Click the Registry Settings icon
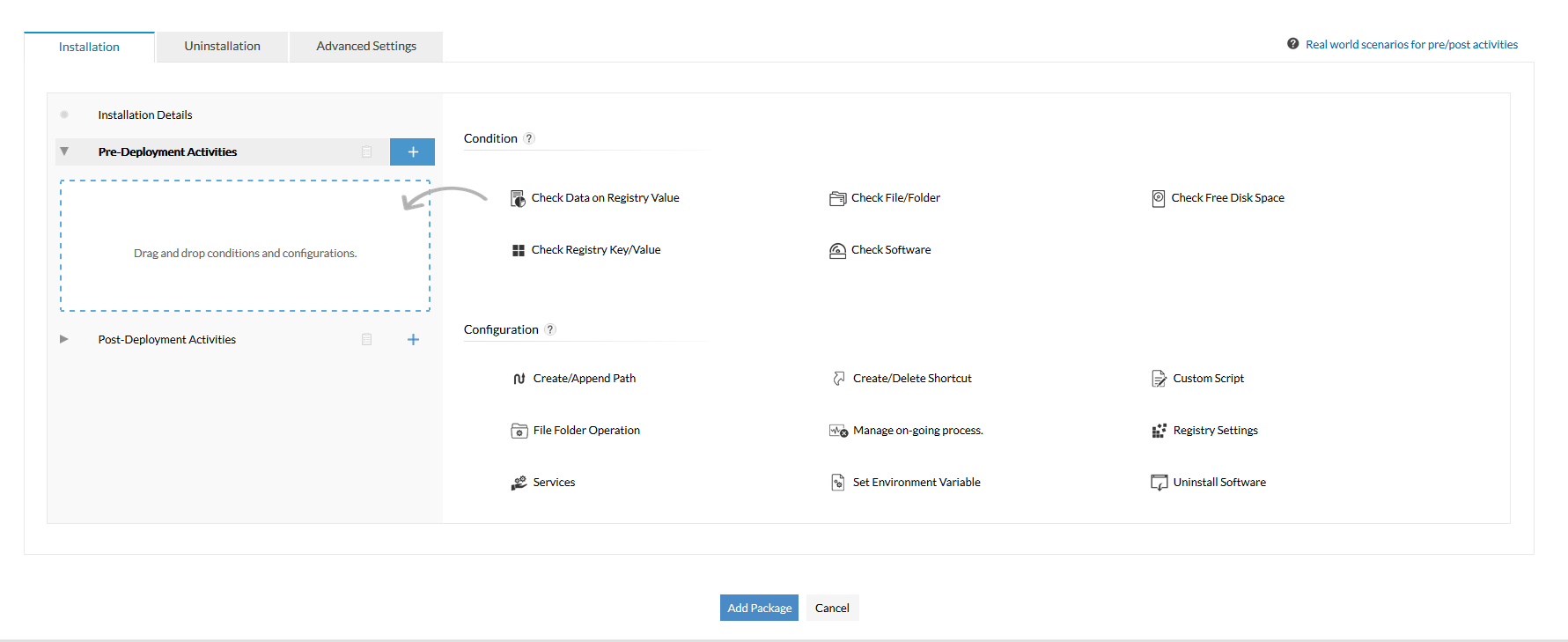The height and width of the screenshot is (642, 1568). (1159, 431)
